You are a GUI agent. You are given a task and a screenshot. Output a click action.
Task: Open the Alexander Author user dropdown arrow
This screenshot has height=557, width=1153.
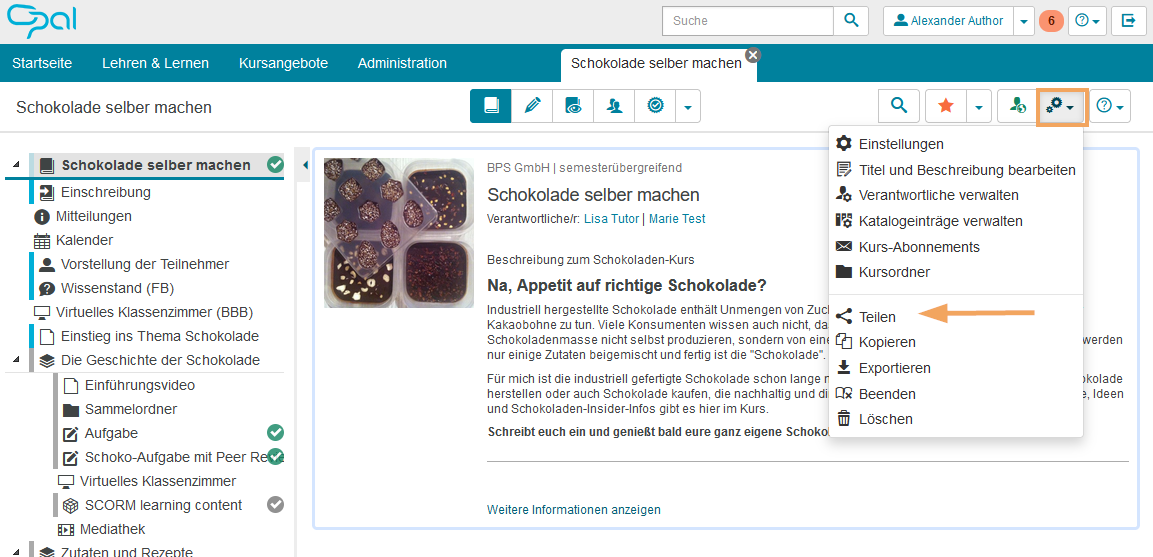coord(1024,21)
